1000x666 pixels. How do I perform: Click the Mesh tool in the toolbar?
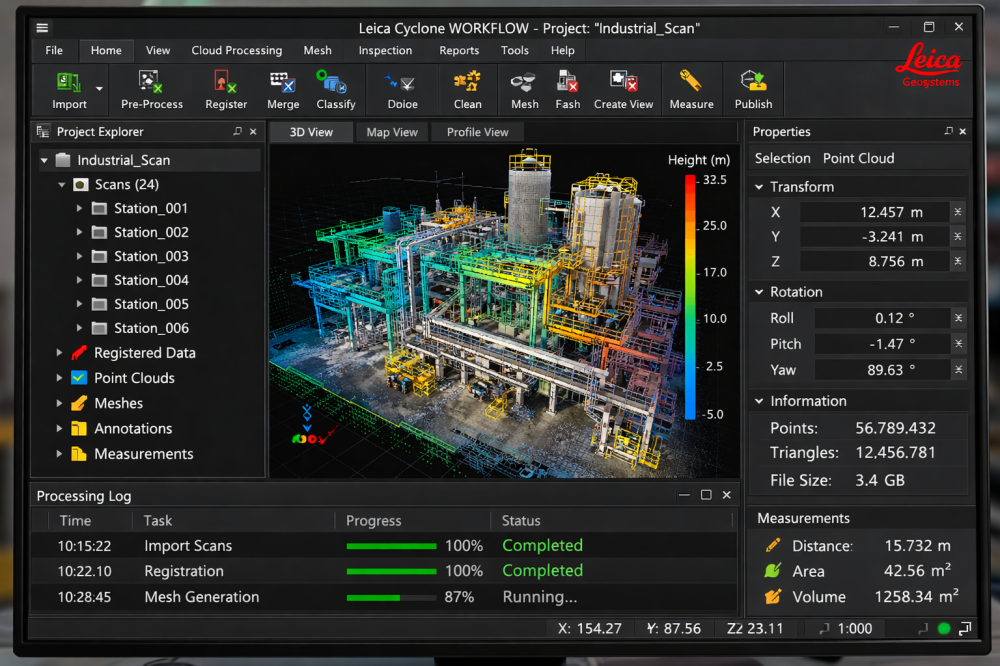523,89
